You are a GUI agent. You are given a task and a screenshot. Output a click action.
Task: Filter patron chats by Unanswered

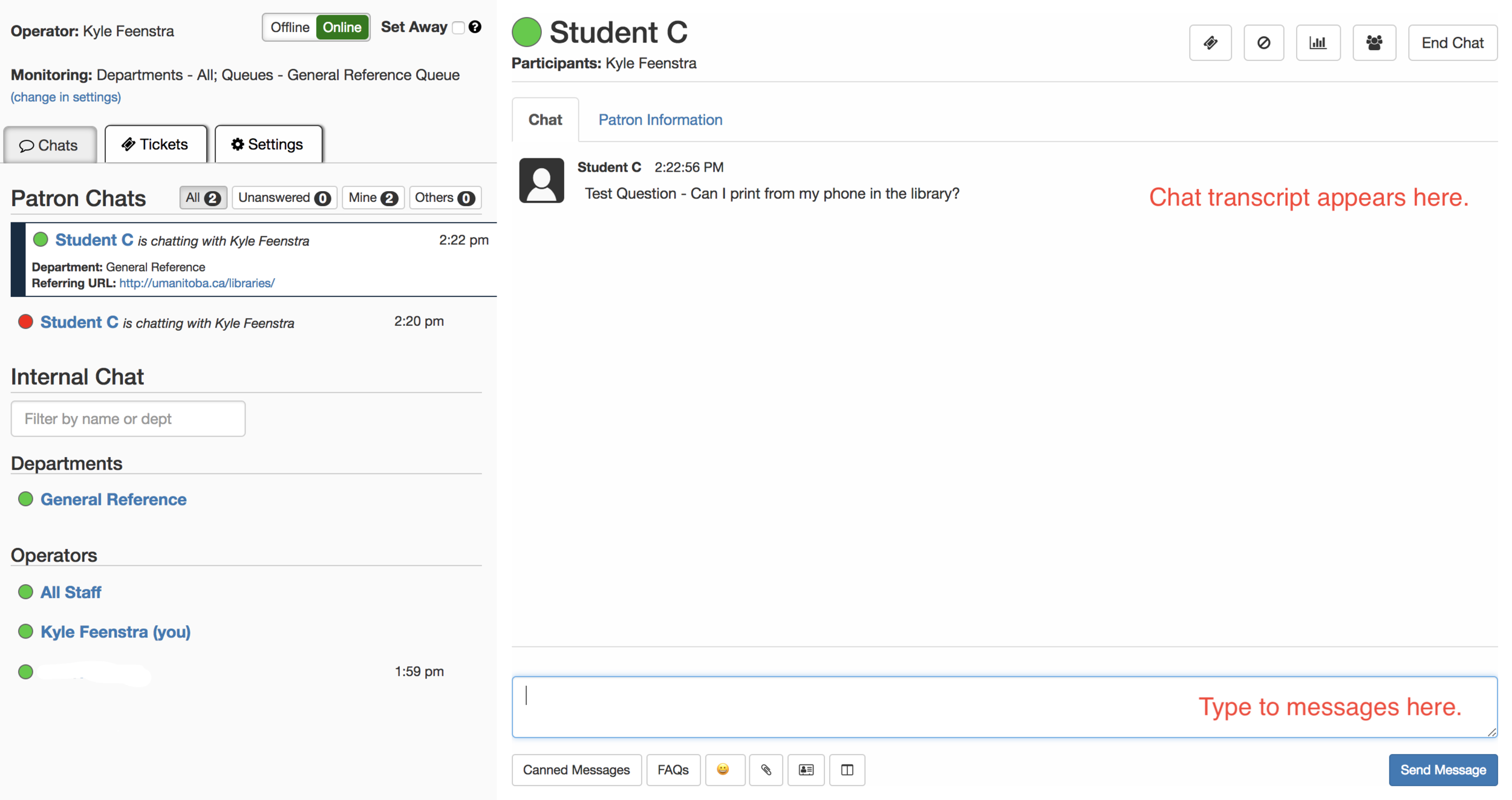pyautogui.click(x=284, y=198)
